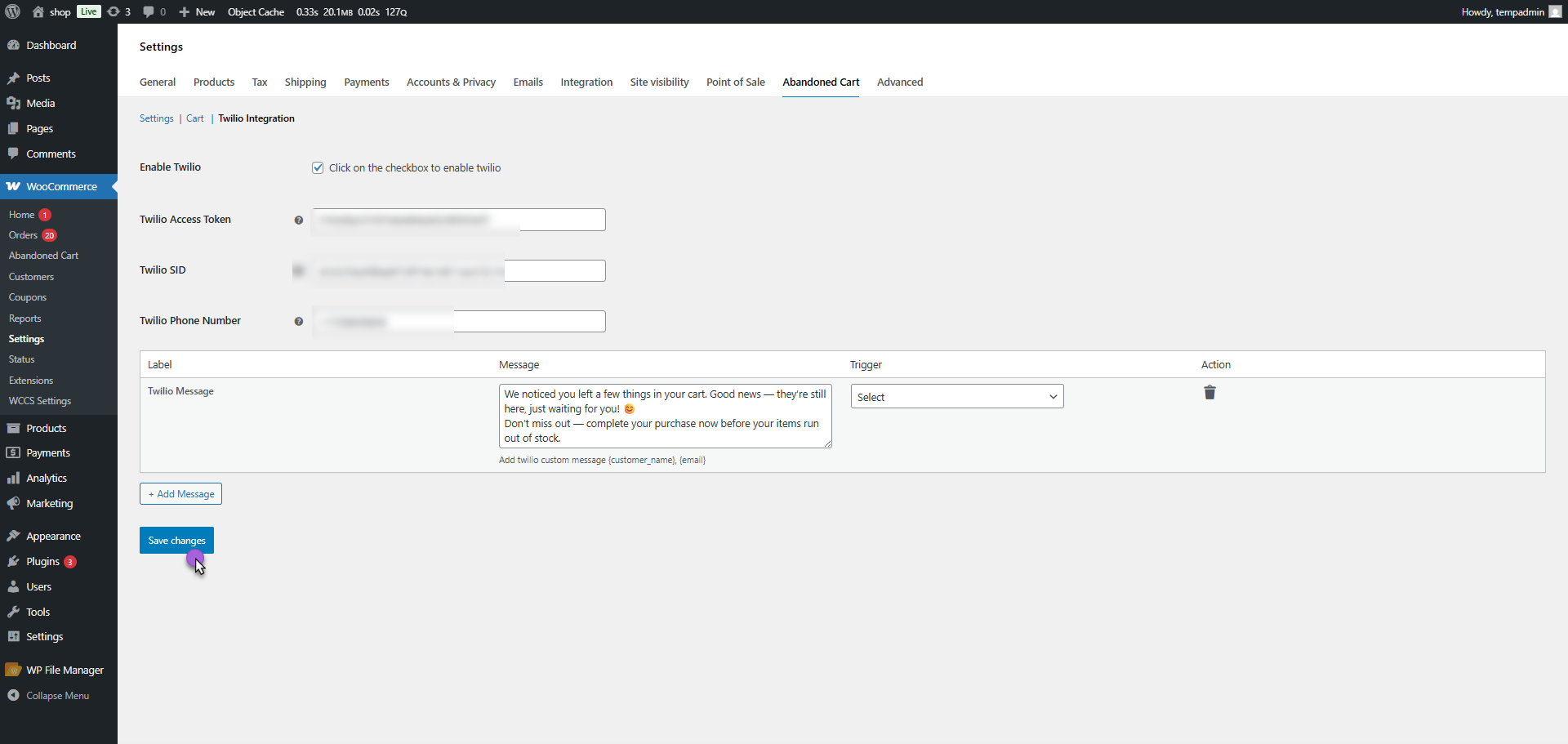Viewport: 1568px width, 744px height.
Task: Click into the Twilio Message textarea
Action: pyautogui.click(x=666, y=416)
